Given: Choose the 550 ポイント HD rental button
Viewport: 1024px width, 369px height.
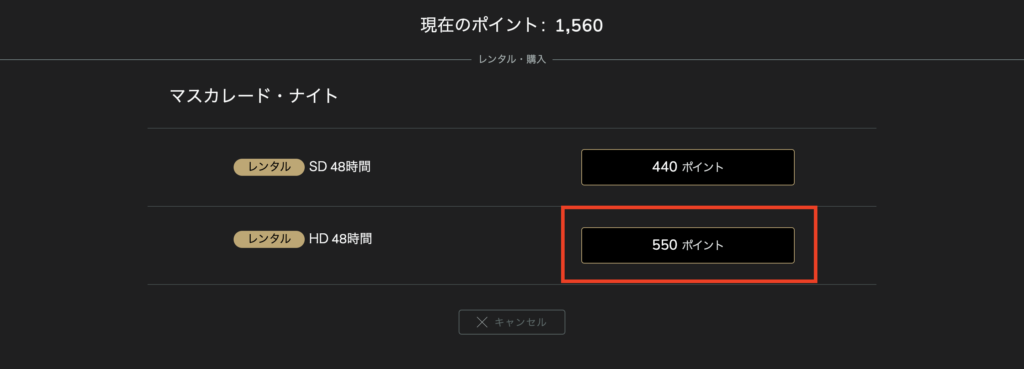Looking at the screenshot, I should pos(688,246).
